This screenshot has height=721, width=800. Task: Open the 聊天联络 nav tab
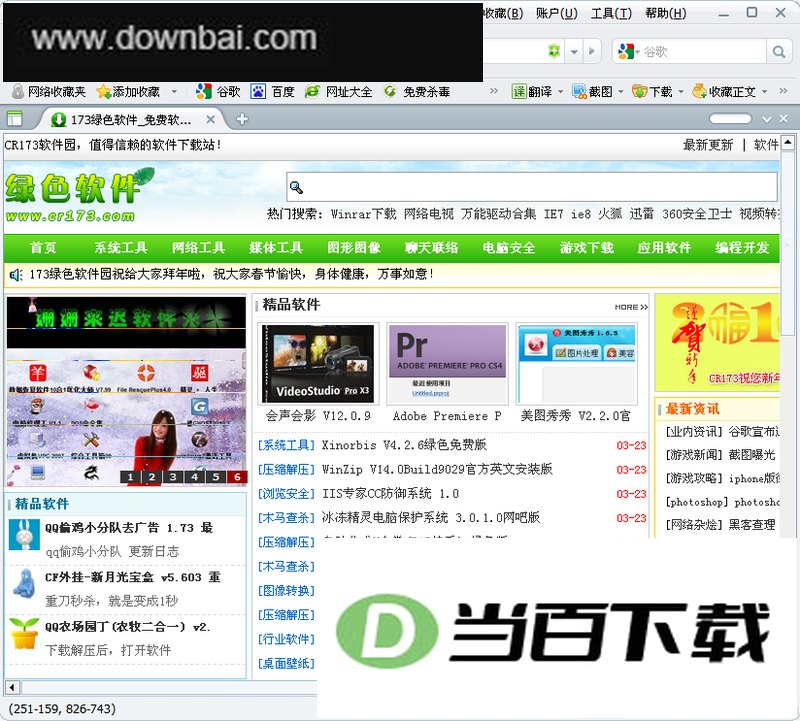431,248
